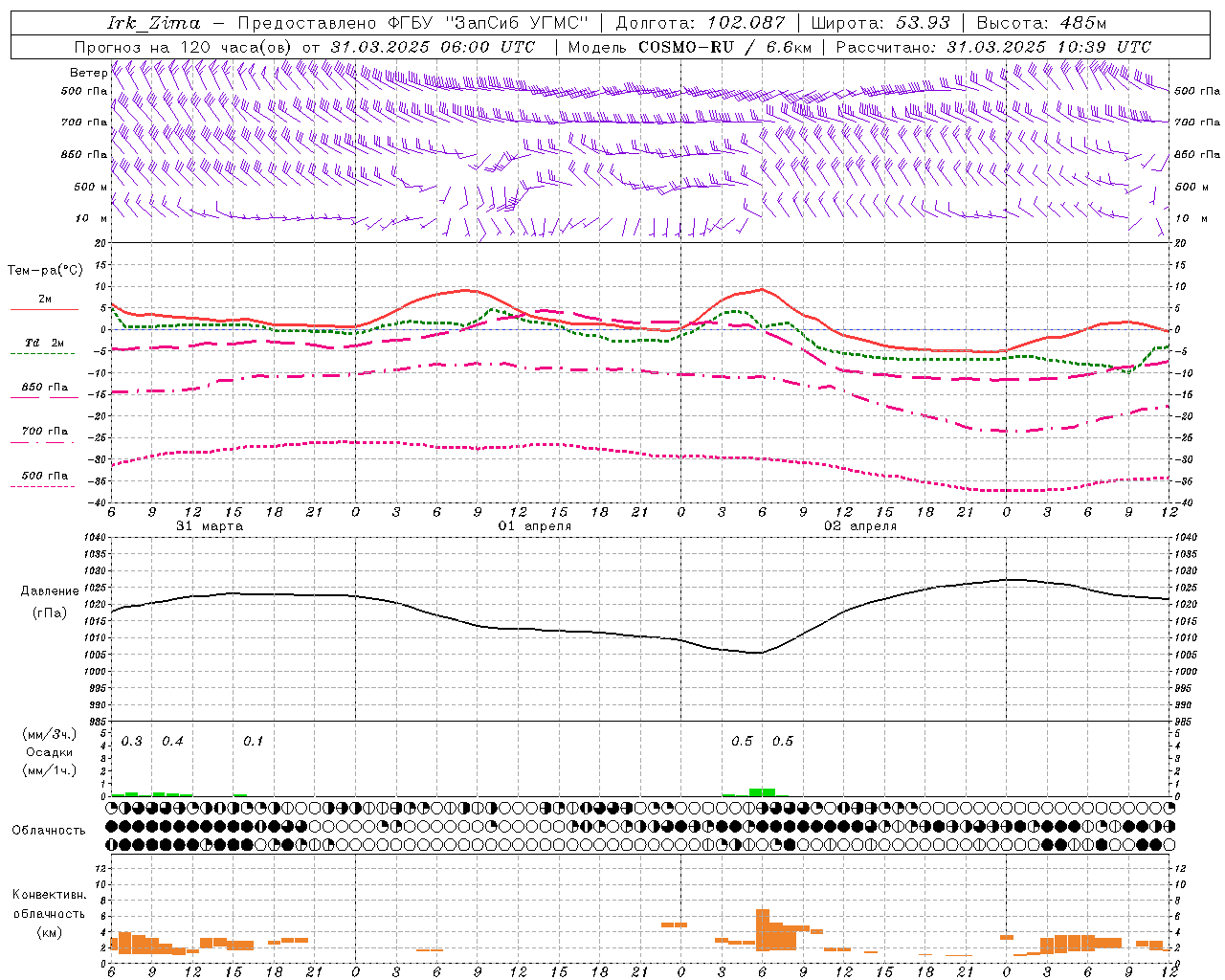Click the Облачность panel label

click(49, 831)
